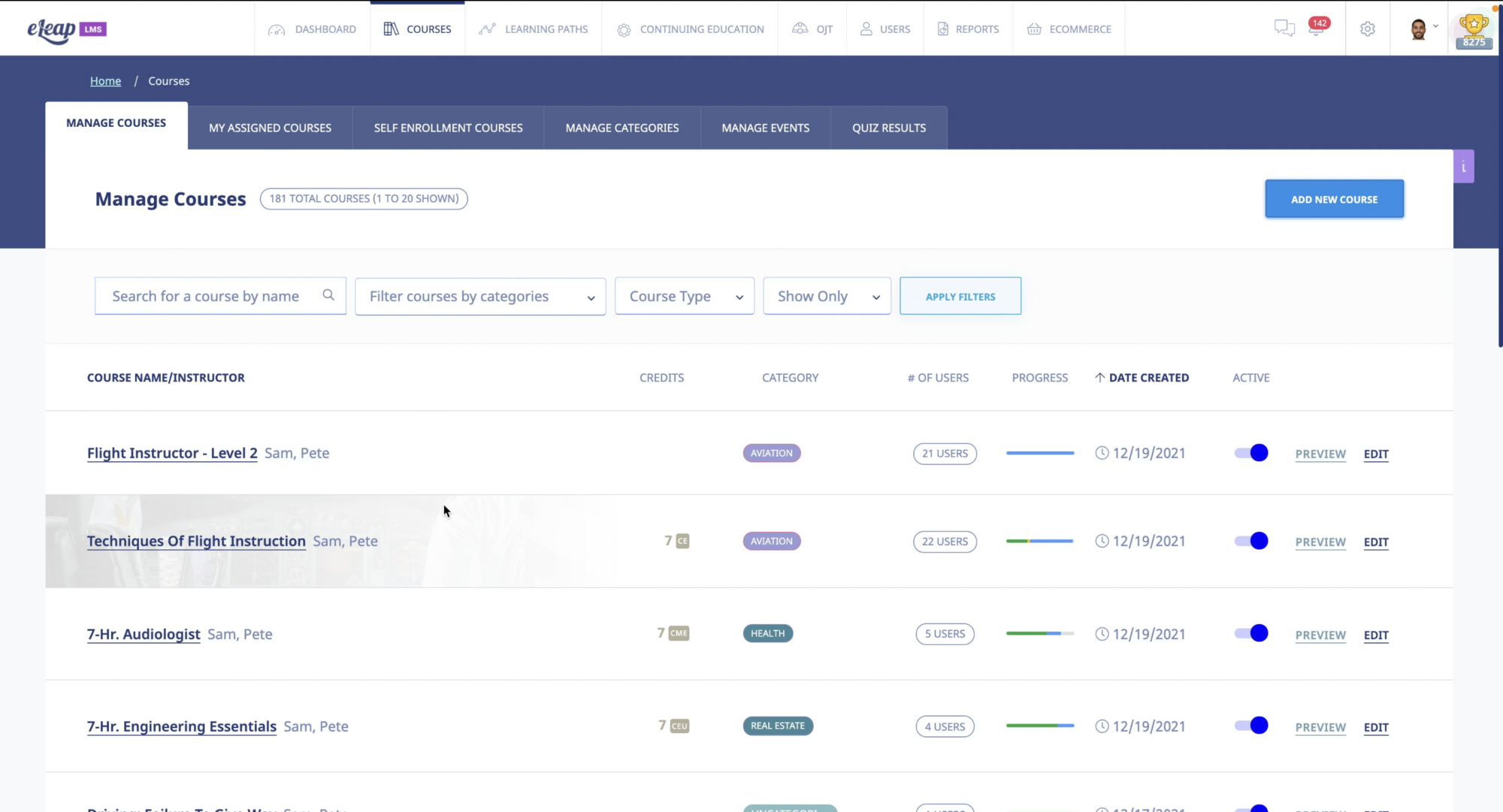Open the Course Type dropdown
Viewport: 1503px width, 812px height.
(684, 296)
